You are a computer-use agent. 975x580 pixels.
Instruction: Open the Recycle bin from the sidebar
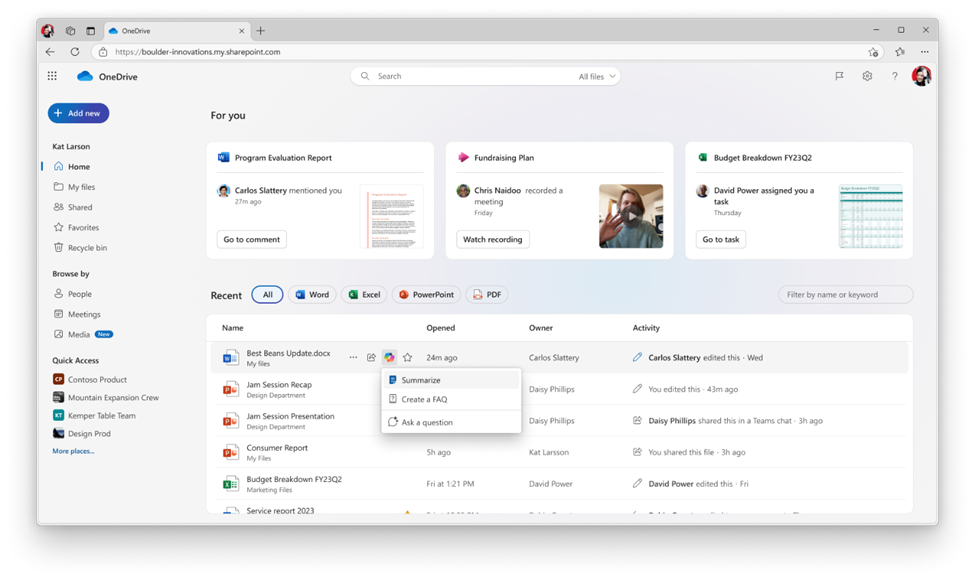[80, 247]
